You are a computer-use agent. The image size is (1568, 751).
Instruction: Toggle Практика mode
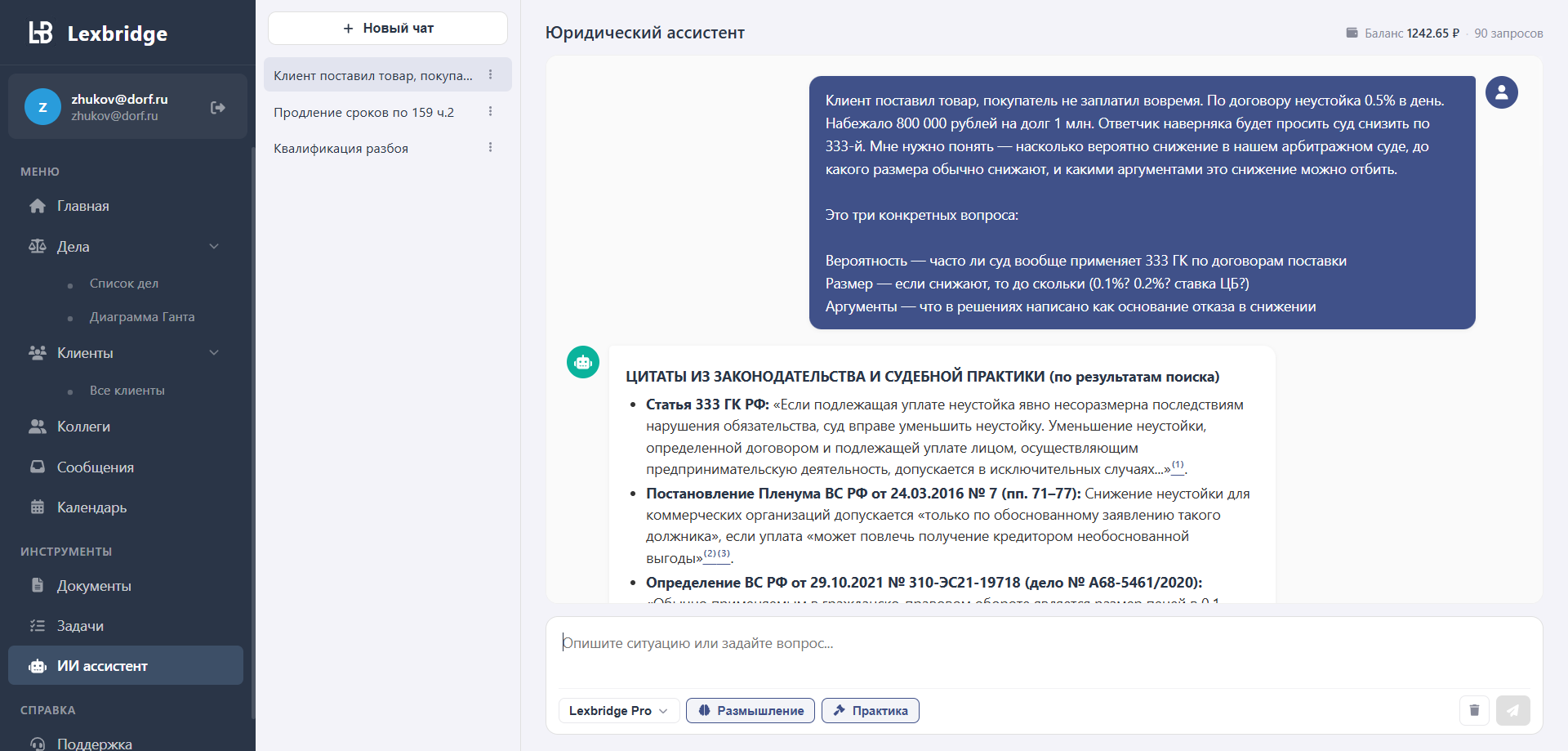click(x=871, y=711)
